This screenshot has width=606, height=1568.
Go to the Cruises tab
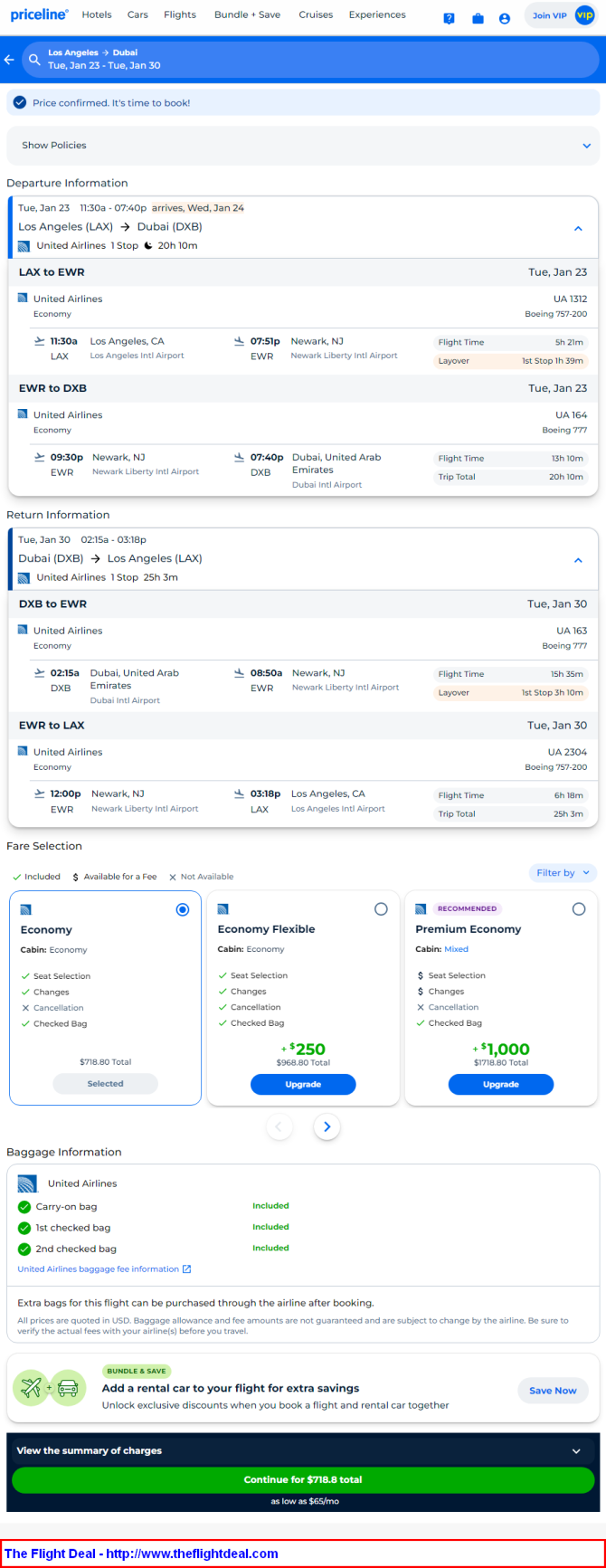316,15
